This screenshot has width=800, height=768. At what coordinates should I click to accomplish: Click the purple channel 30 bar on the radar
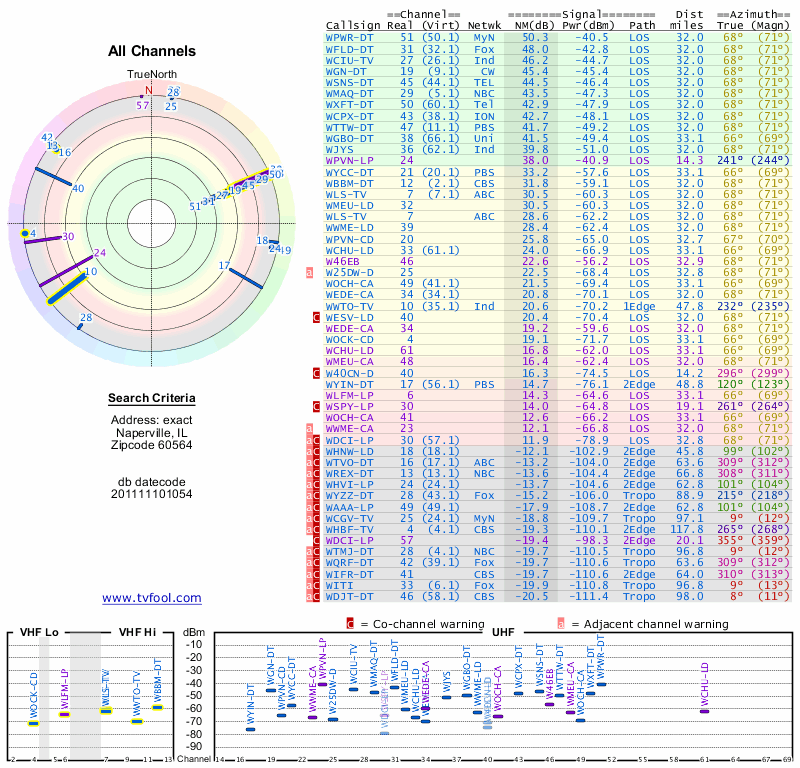point(43,240)
